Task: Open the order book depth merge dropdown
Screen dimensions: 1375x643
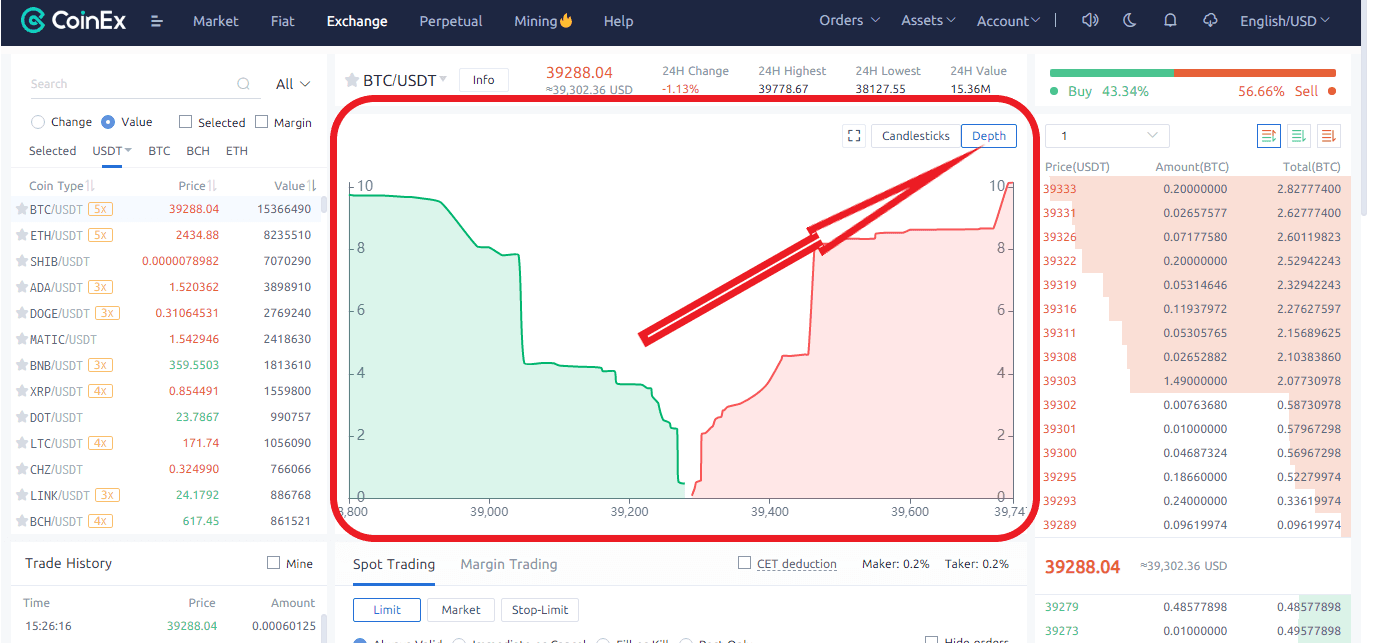Action: (1107, 135)
